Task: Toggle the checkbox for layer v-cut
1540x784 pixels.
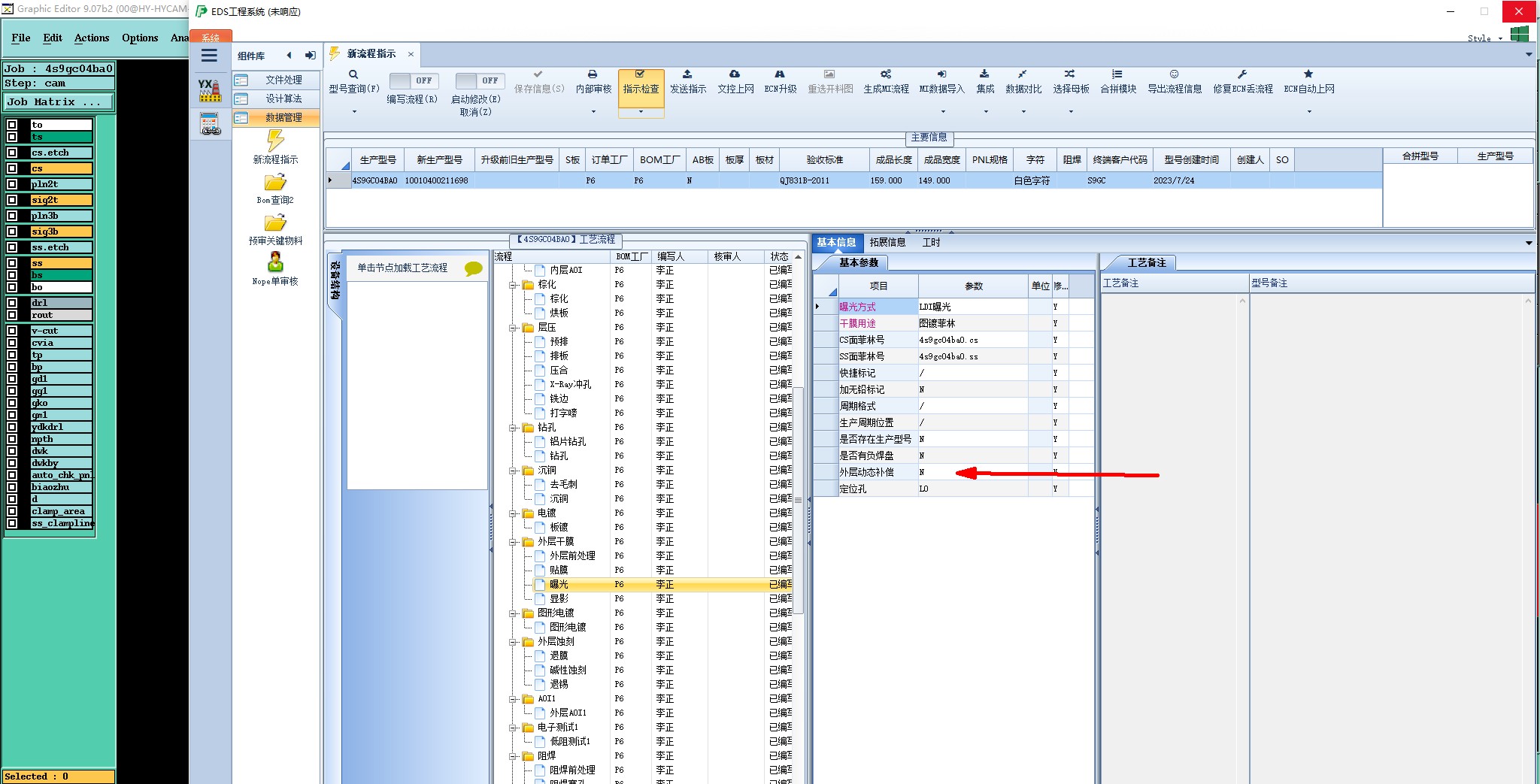Action: 12,331
